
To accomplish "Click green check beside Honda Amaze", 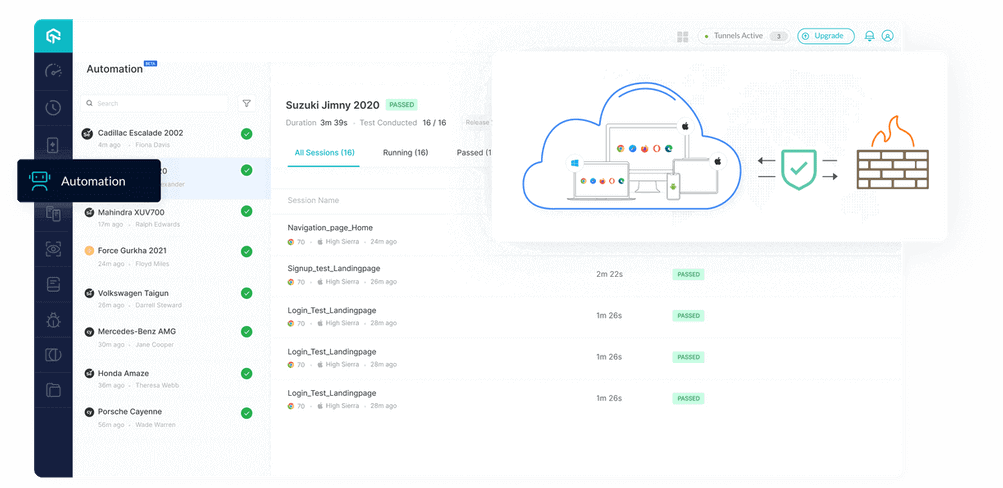I will 246,374.
